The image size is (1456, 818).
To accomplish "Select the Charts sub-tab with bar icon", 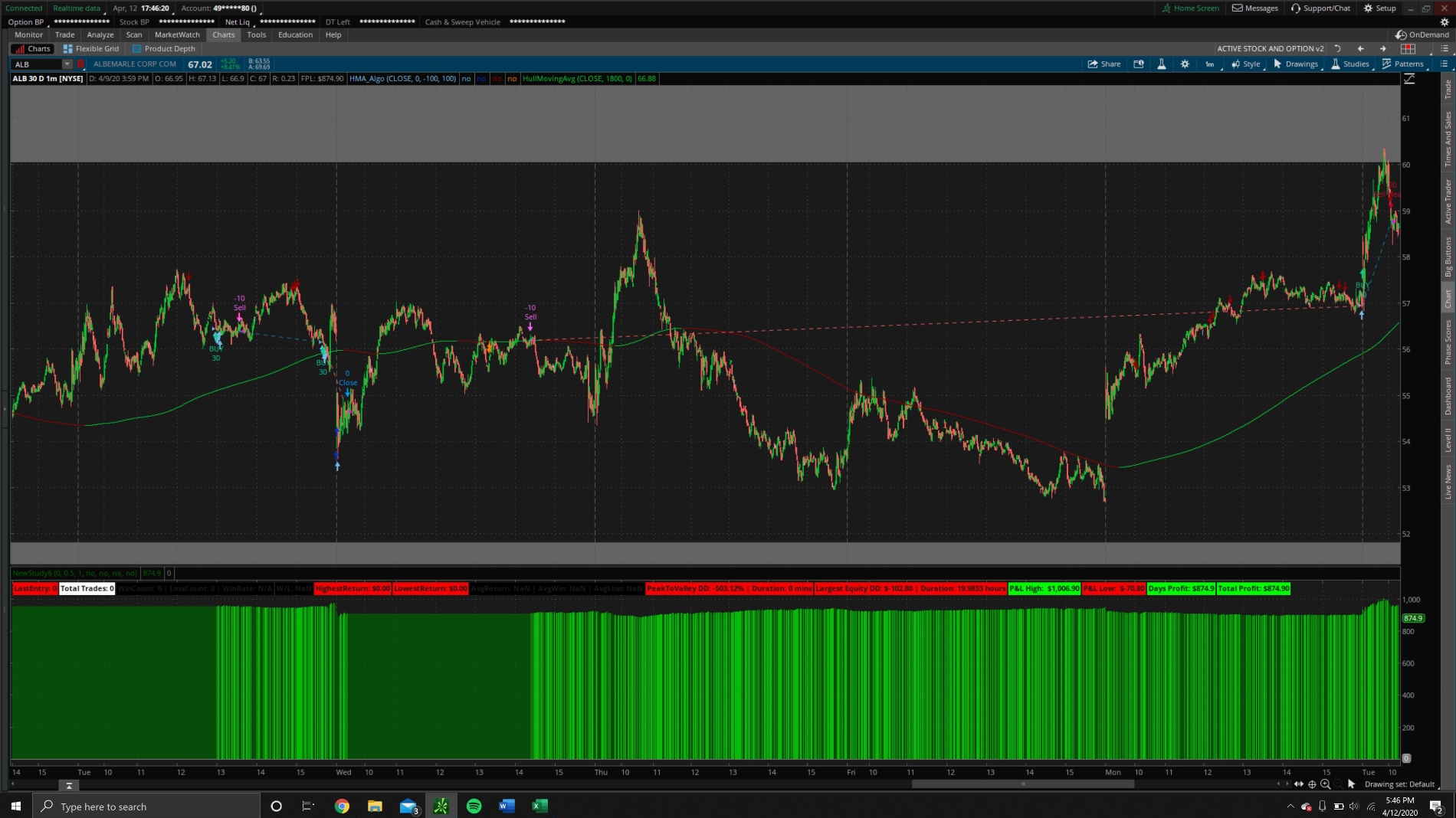I will point(32,48).
